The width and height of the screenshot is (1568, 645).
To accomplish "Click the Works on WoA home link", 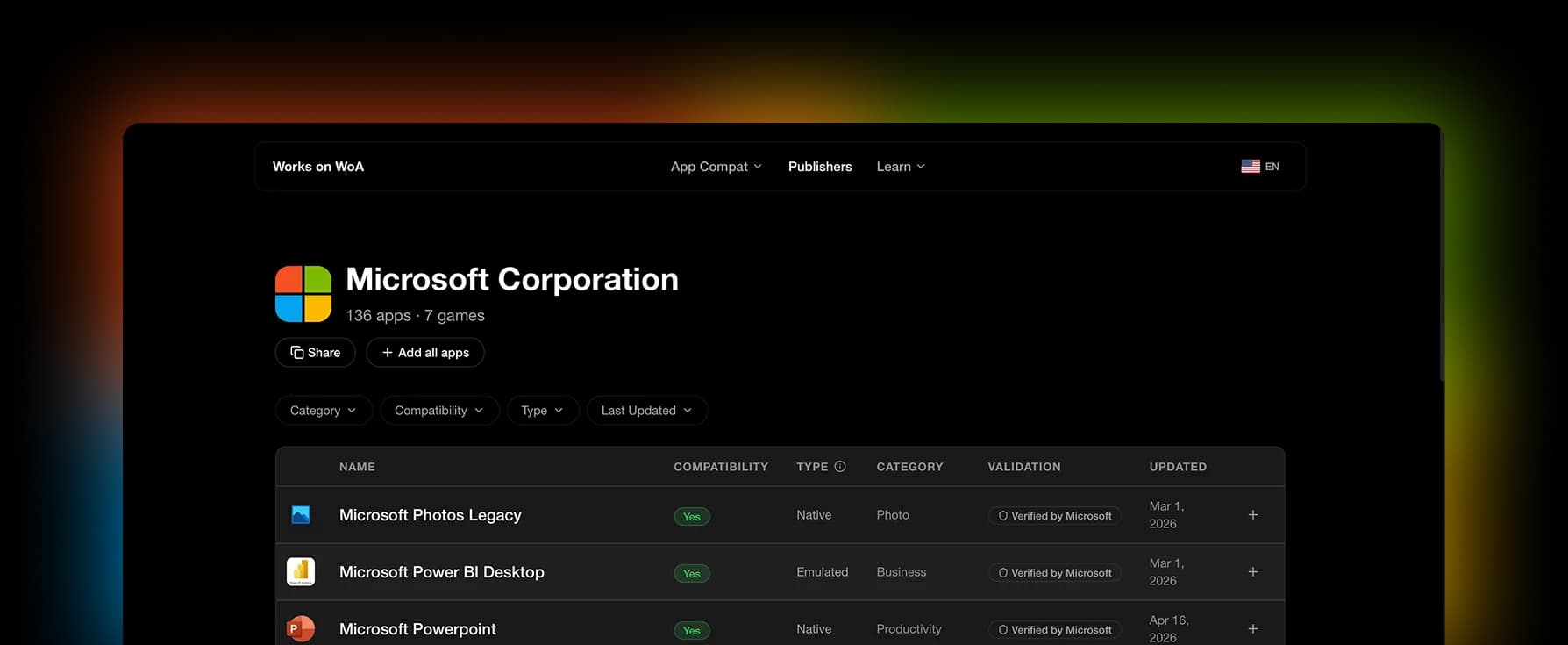I will coord(318,167).
